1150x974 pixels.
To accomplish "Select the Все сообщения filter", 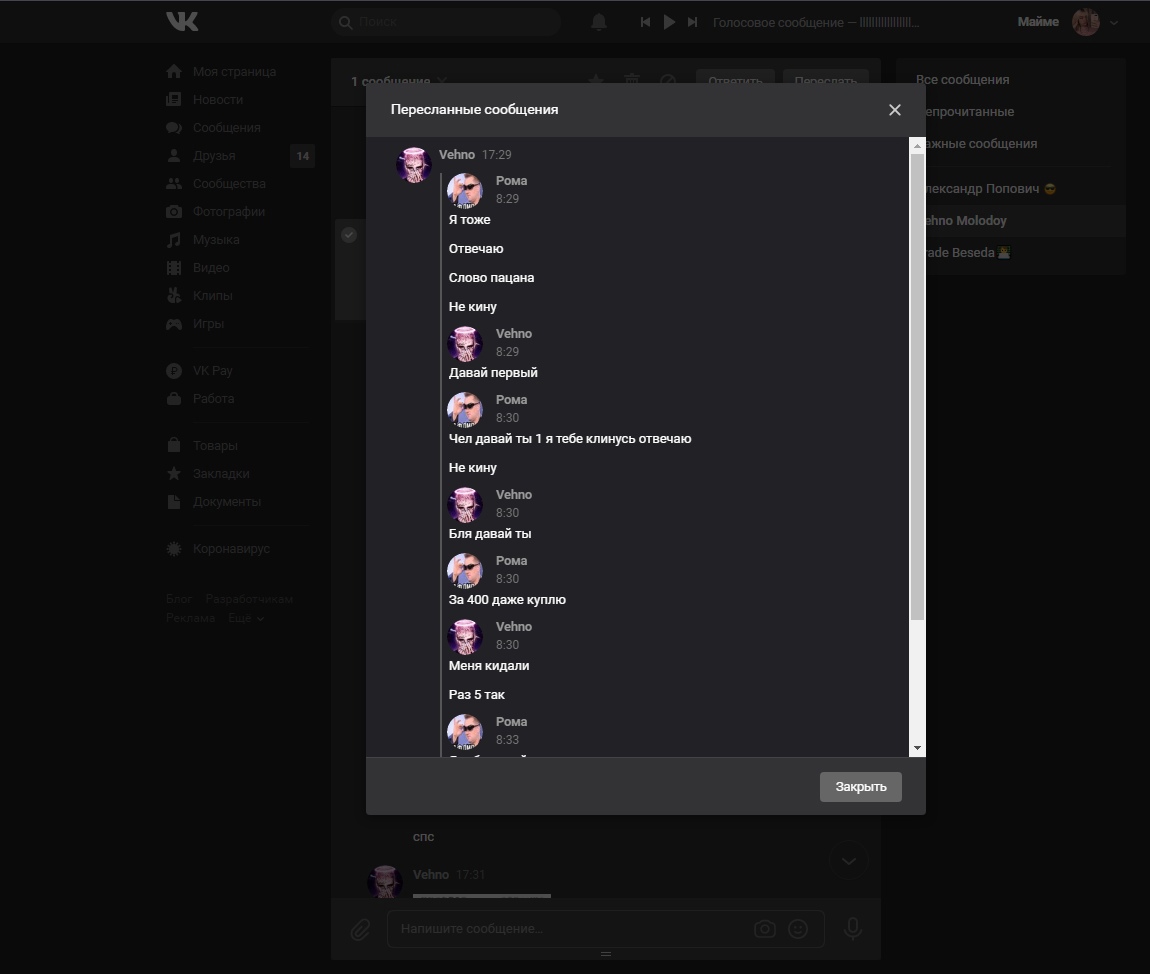I will point(962,80).
